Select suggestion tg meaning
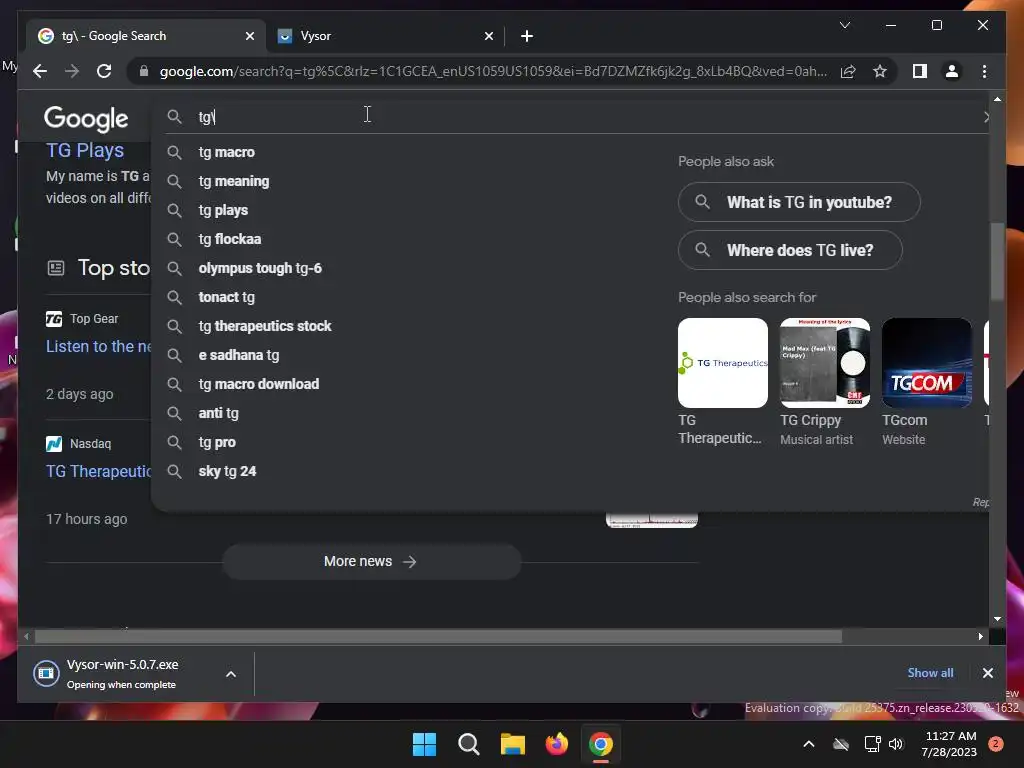The image size is (1024, 768). tap(234, 181)
